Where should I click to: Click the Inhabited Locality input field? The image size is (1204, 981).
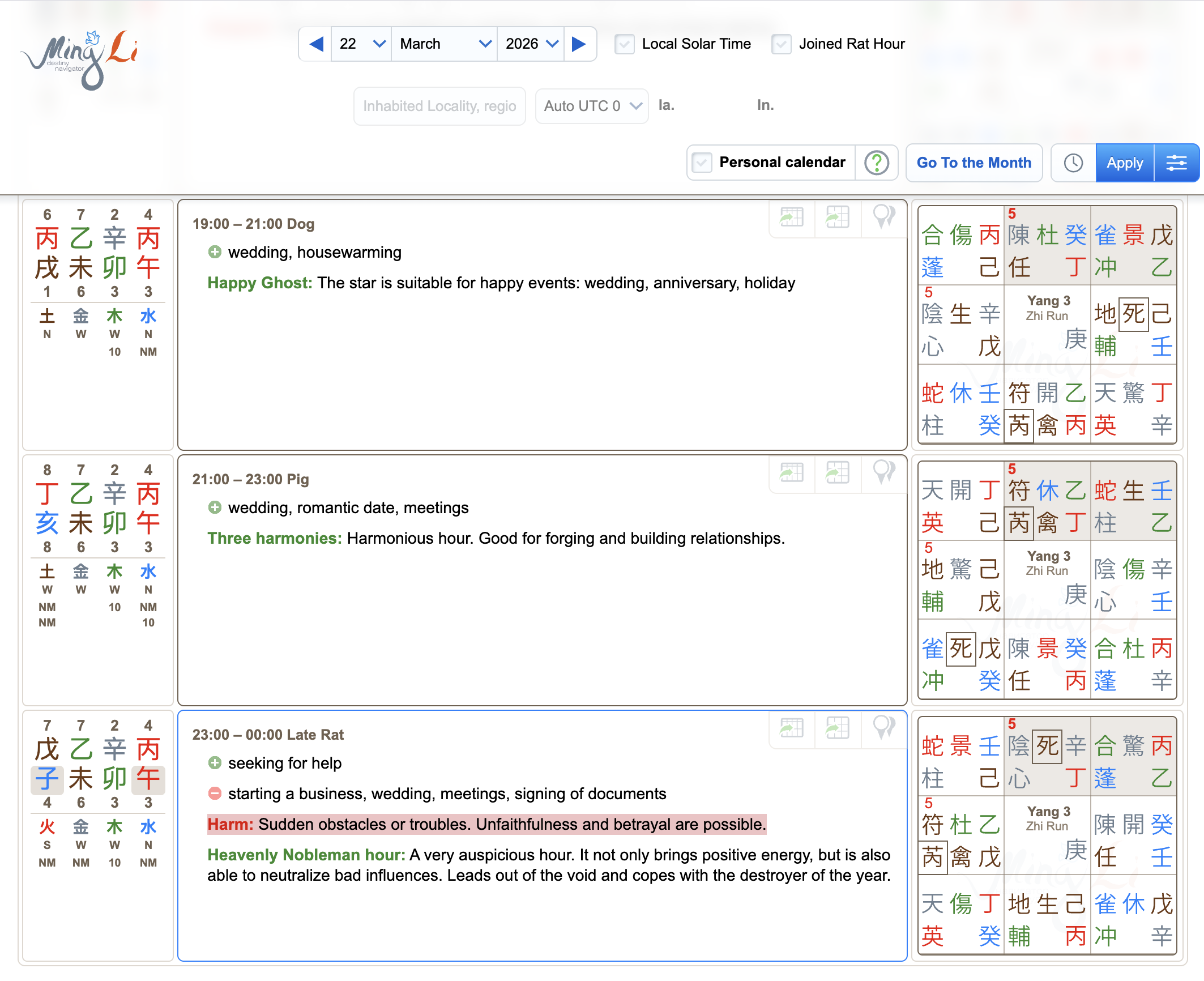[x=439, y=106]
